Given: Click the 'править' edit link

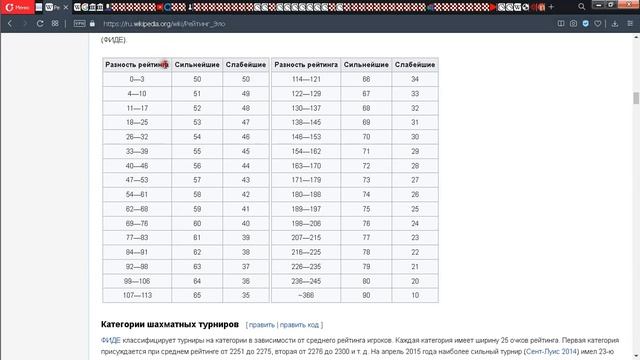Looking at the screenshot, I should pos(262,325).
